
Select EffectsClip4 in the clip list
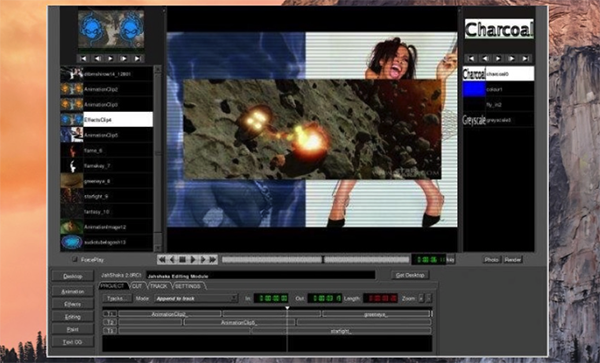107,120
